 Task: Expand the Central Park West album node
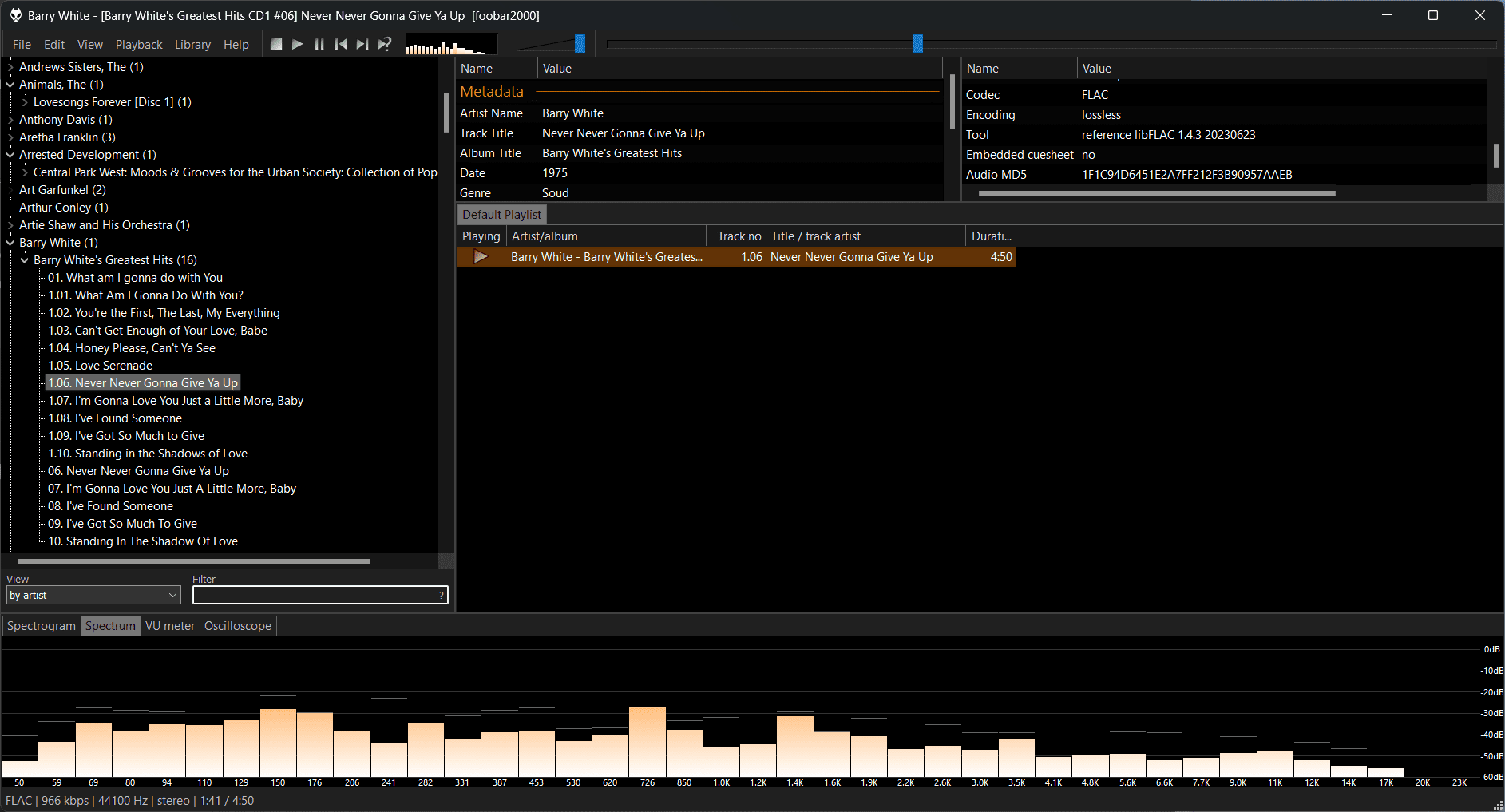click(x=25, y=172)
